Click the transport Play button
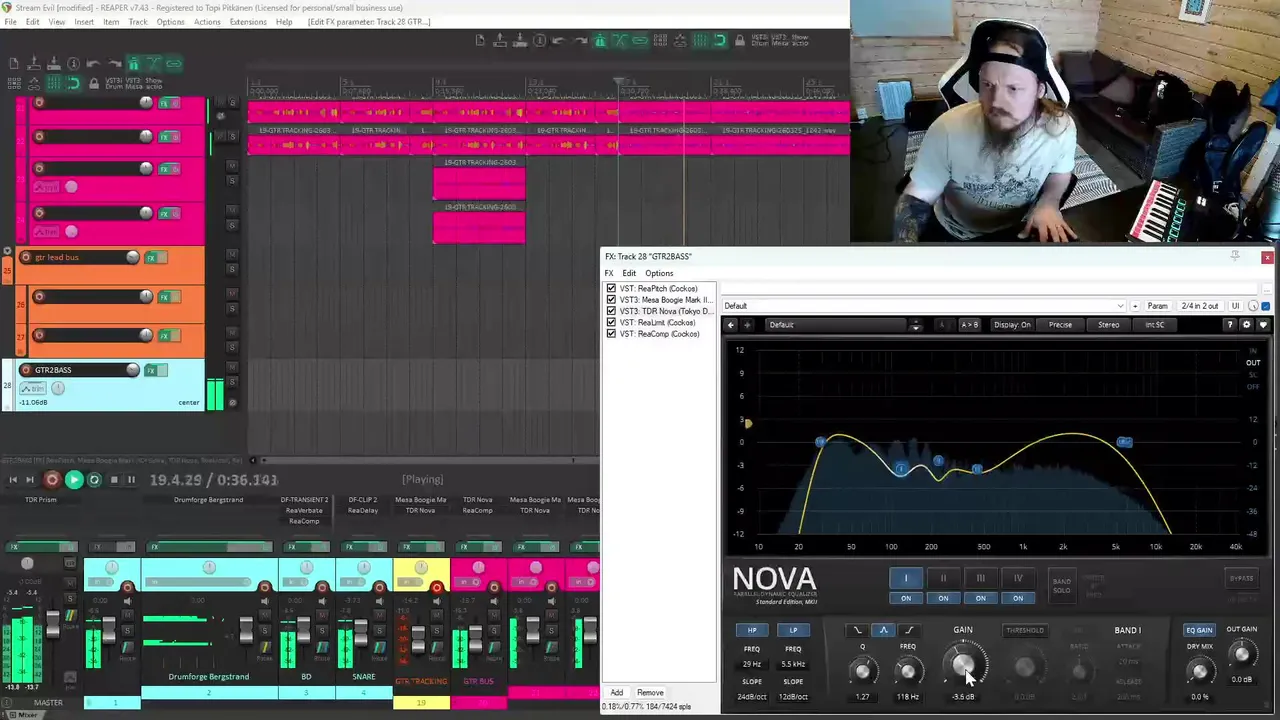This screenshot has width=1280, height=720. [73, 480]
